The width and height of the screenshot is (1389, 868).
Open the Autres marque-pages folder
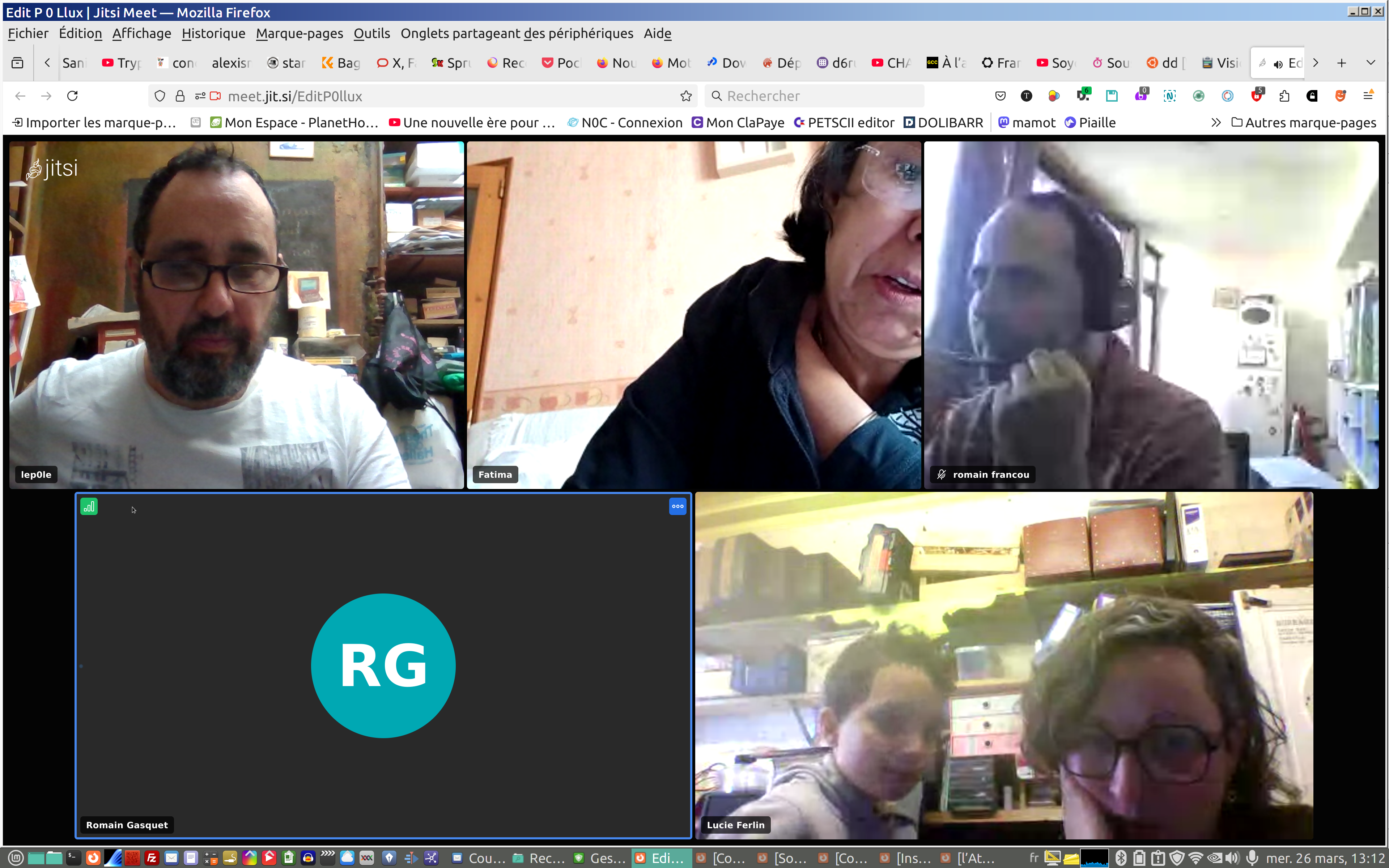1304,122
